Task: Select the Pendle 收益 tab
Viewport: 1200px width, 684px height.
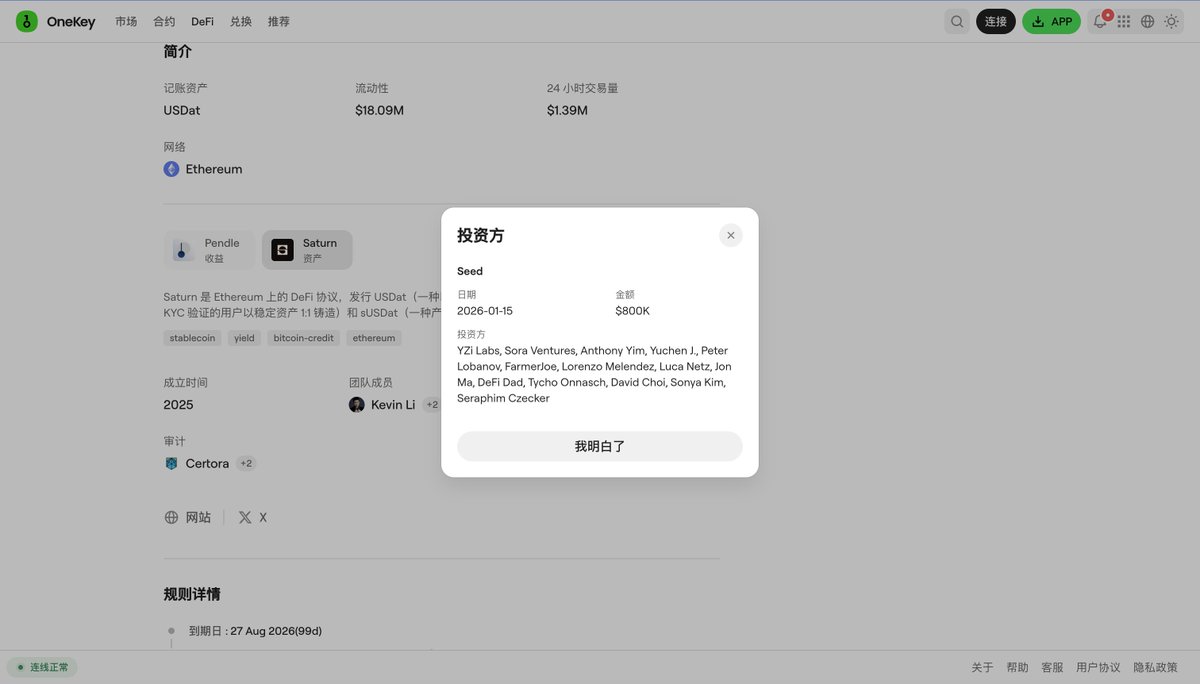Action: [x=209, y=250]
